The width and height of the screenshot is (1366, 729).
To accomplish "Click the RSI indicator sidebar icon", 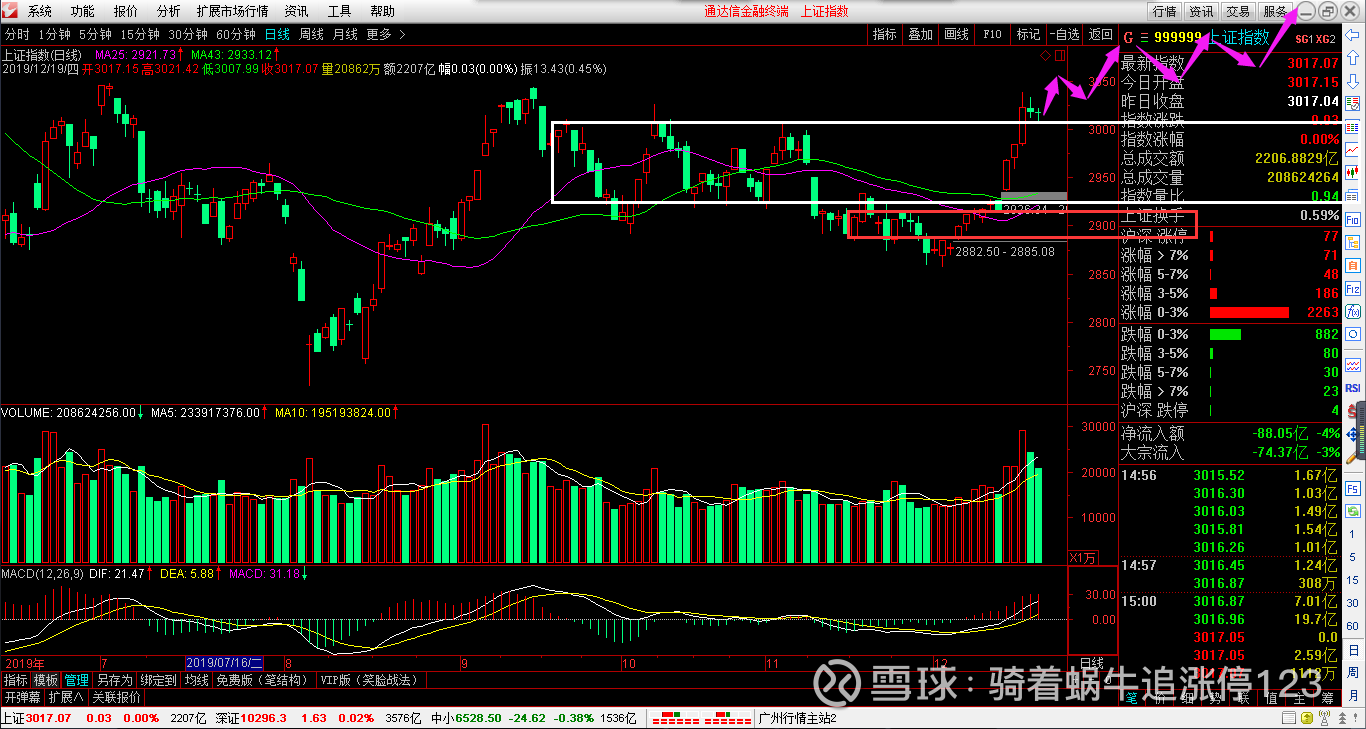I will click(x=1353, y=387).
